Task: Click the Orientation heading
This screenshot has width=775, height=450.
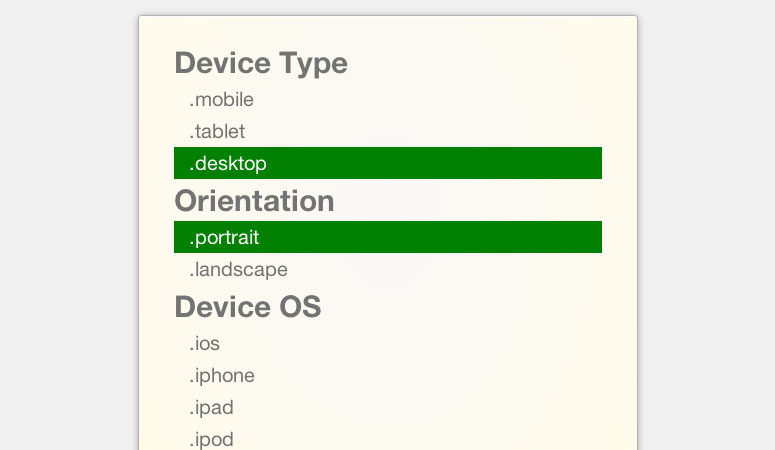Action: pyautogui.click(x=255, y=201)
